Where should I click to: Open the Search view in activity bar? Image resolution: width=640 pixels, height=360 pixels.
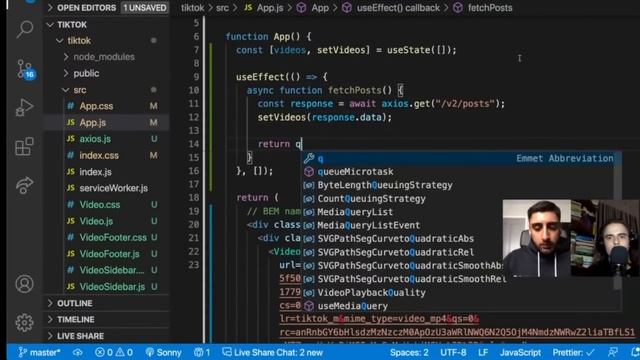(24, 29)
